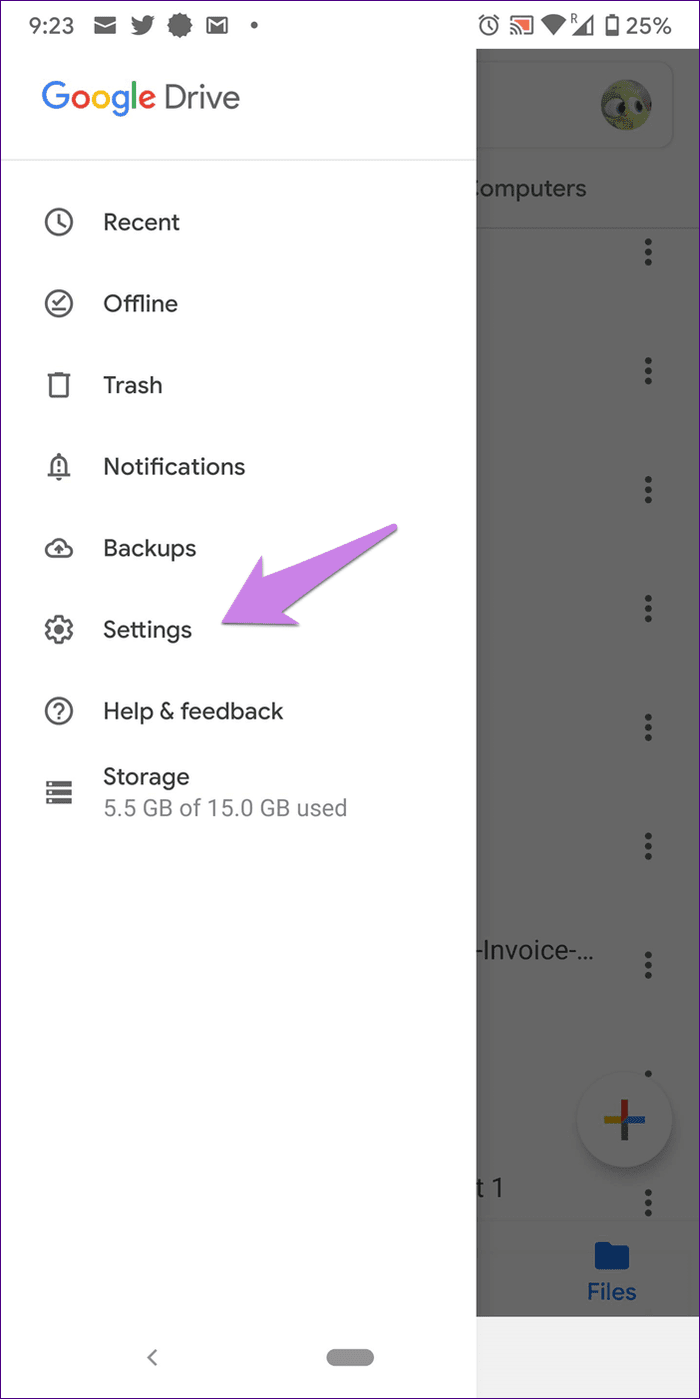
Task: Open the Recent menu item
Action: [x=237, y=222]
